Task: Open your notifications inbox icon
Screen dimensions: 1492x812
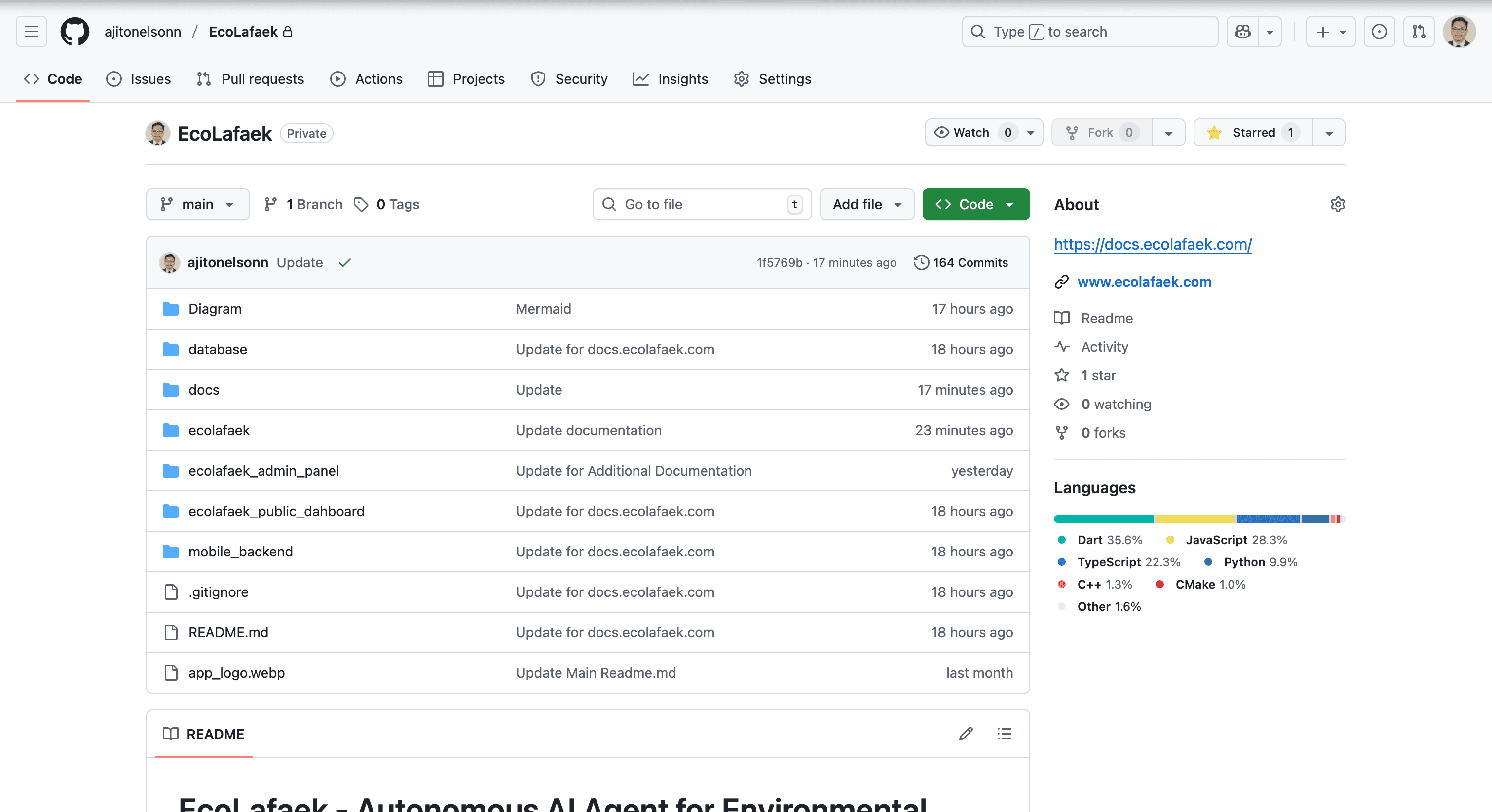Action: pyautogui.click(x=1380, y=31)
